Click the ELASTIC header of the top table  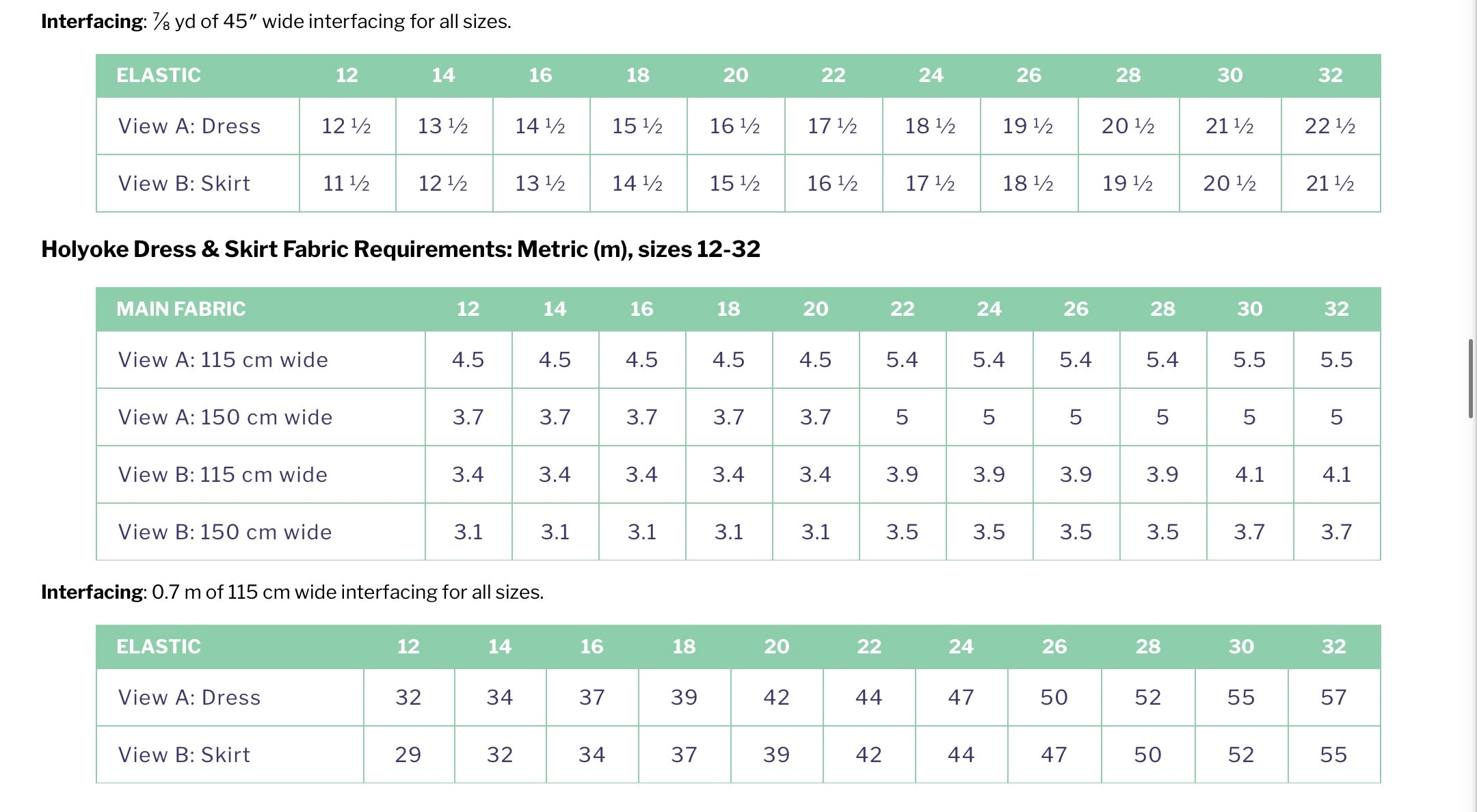coord(159,75)
